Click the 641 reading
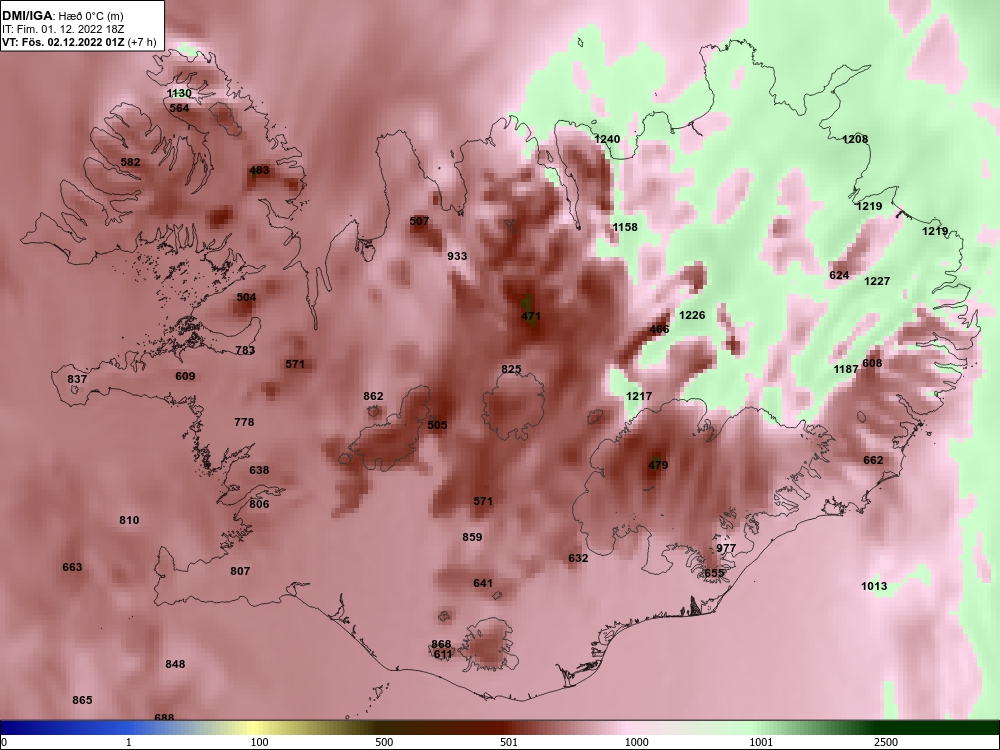 click(483, 584)
